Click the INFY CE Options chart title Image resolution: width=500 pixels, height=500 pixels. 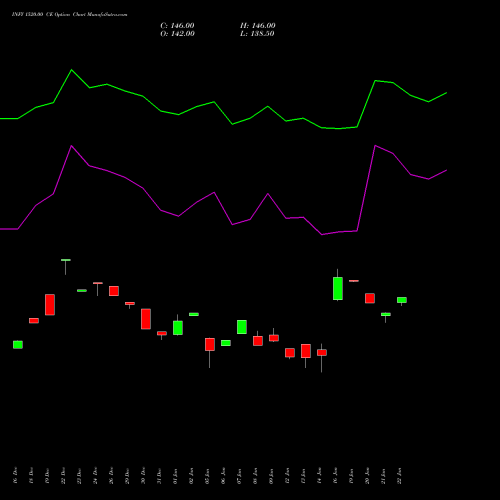tap(69, 15)
